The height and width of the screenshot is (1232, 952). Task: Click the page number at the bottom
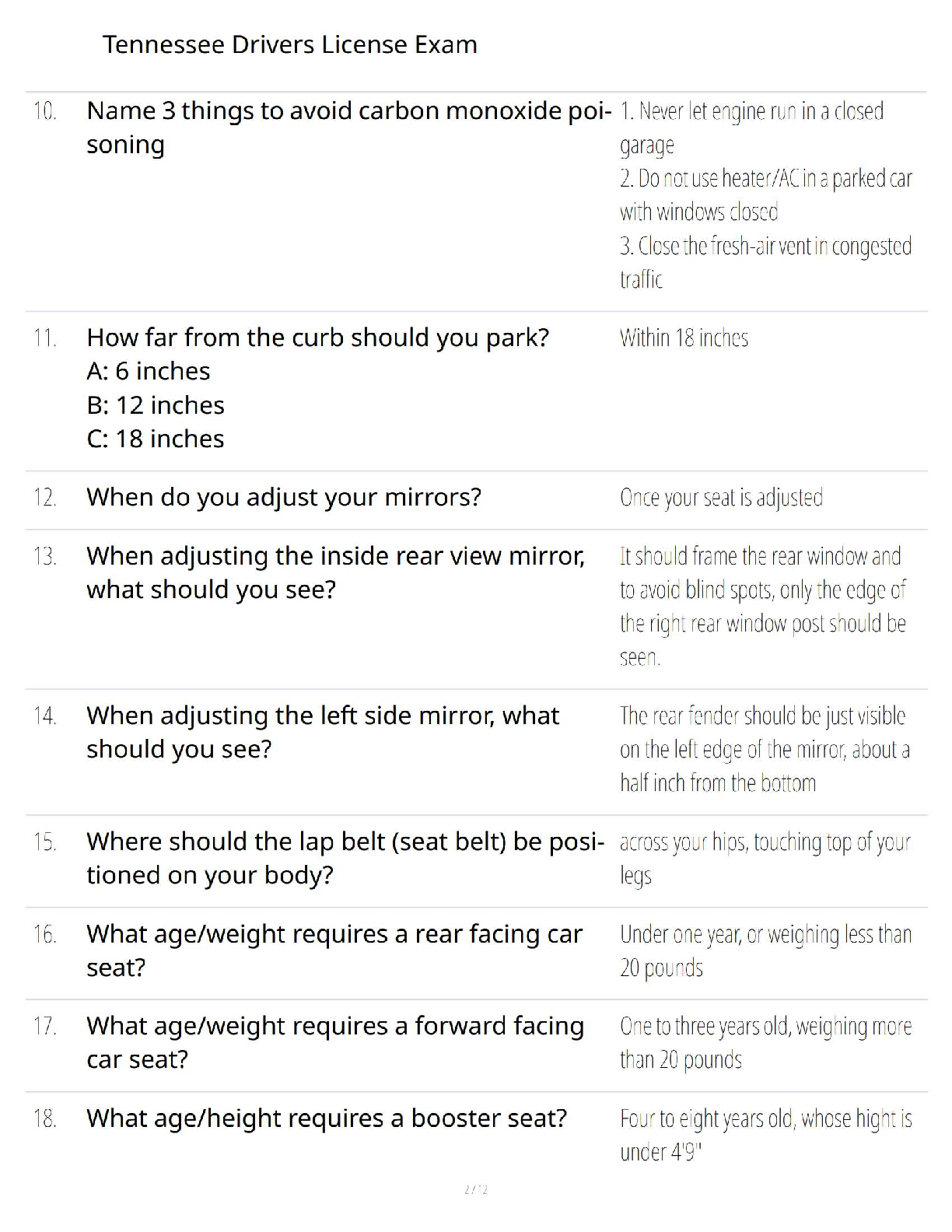tap(475, 1189)
